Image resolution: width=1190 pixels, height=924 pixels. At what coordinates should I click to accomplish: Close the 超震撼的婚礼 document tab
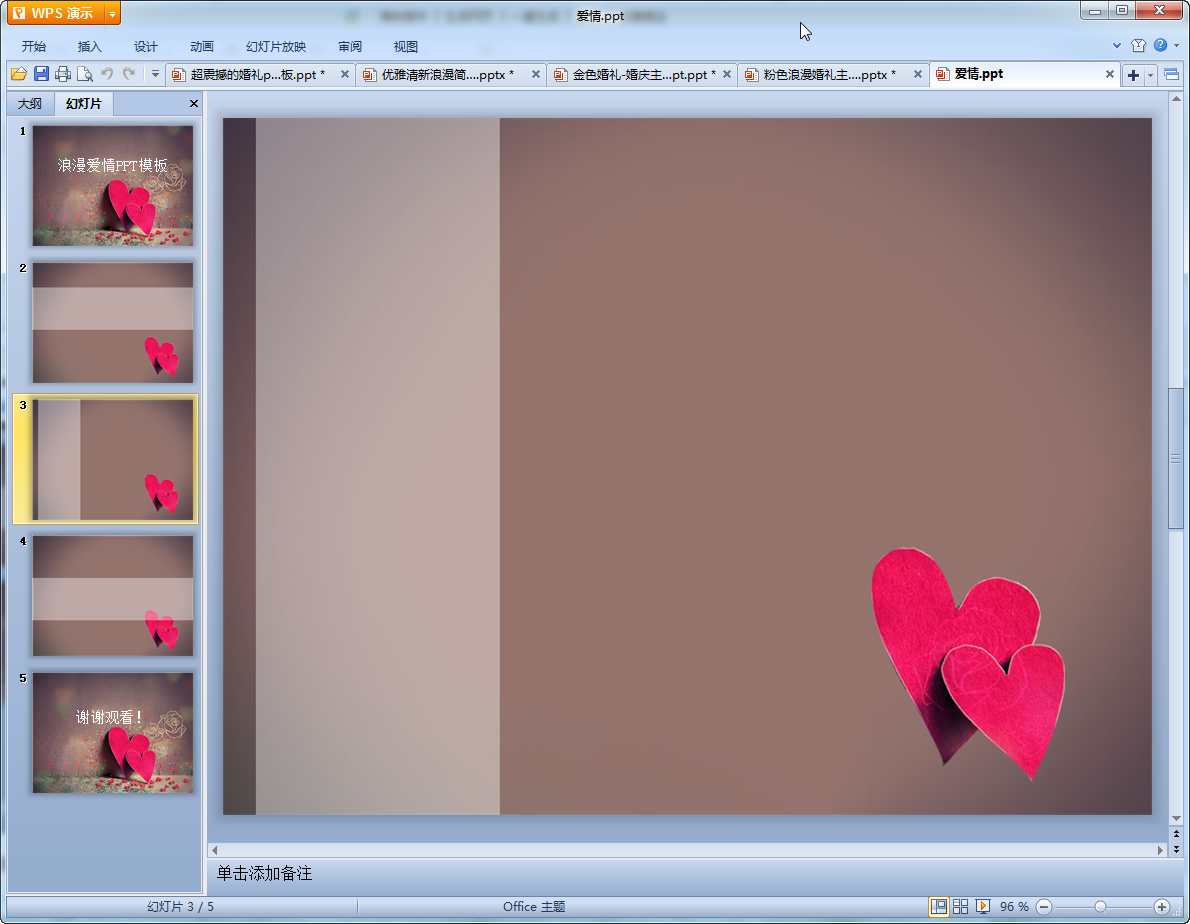(x=345, y=74)
